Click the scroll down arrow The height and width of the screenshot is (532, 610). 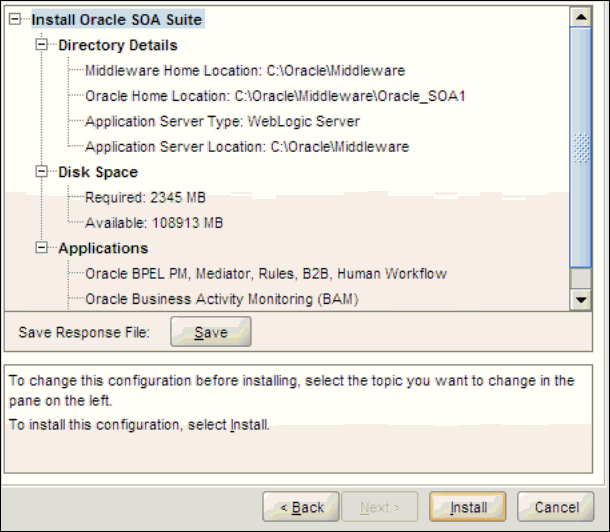tap(580, 299)
